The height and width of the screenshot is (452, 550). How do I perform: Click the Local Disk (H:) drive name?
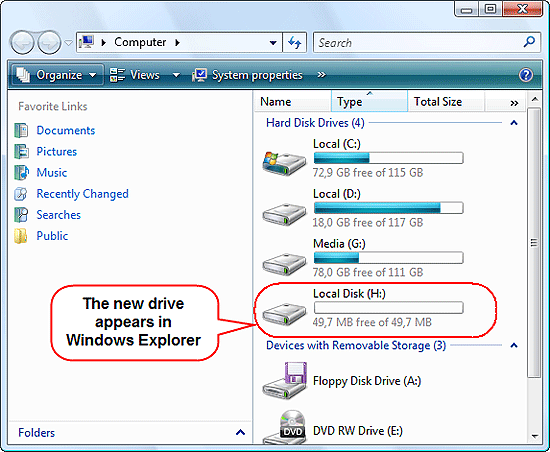tap(349, 294)
